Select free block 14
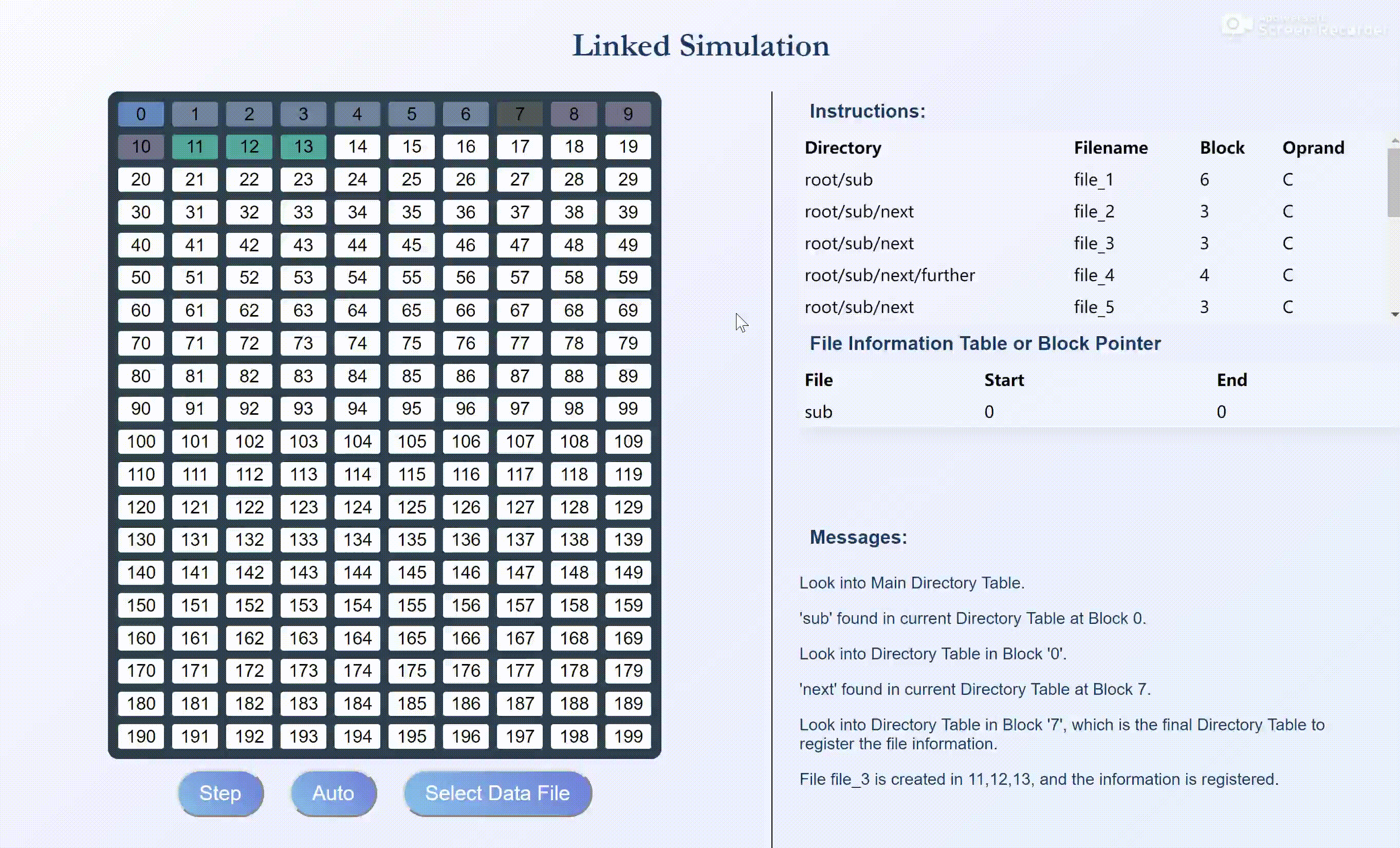Viewport: 1400px width, 848px height. pyautogui.click(x=357, y=146)
